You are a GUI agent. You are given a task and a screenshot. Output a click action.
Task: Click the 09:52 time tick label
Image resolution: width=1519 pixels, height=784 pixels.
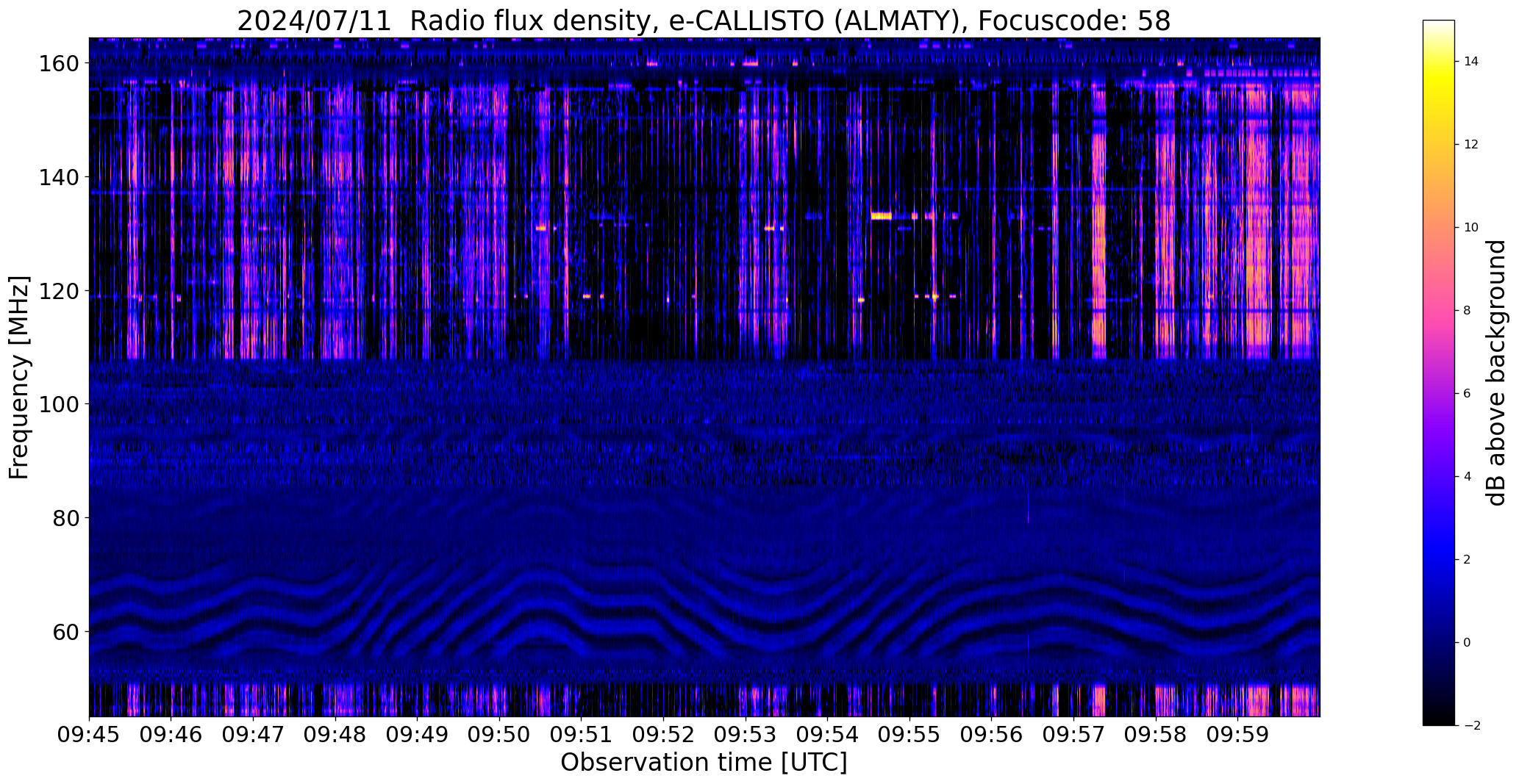click(x=664, y=734)
